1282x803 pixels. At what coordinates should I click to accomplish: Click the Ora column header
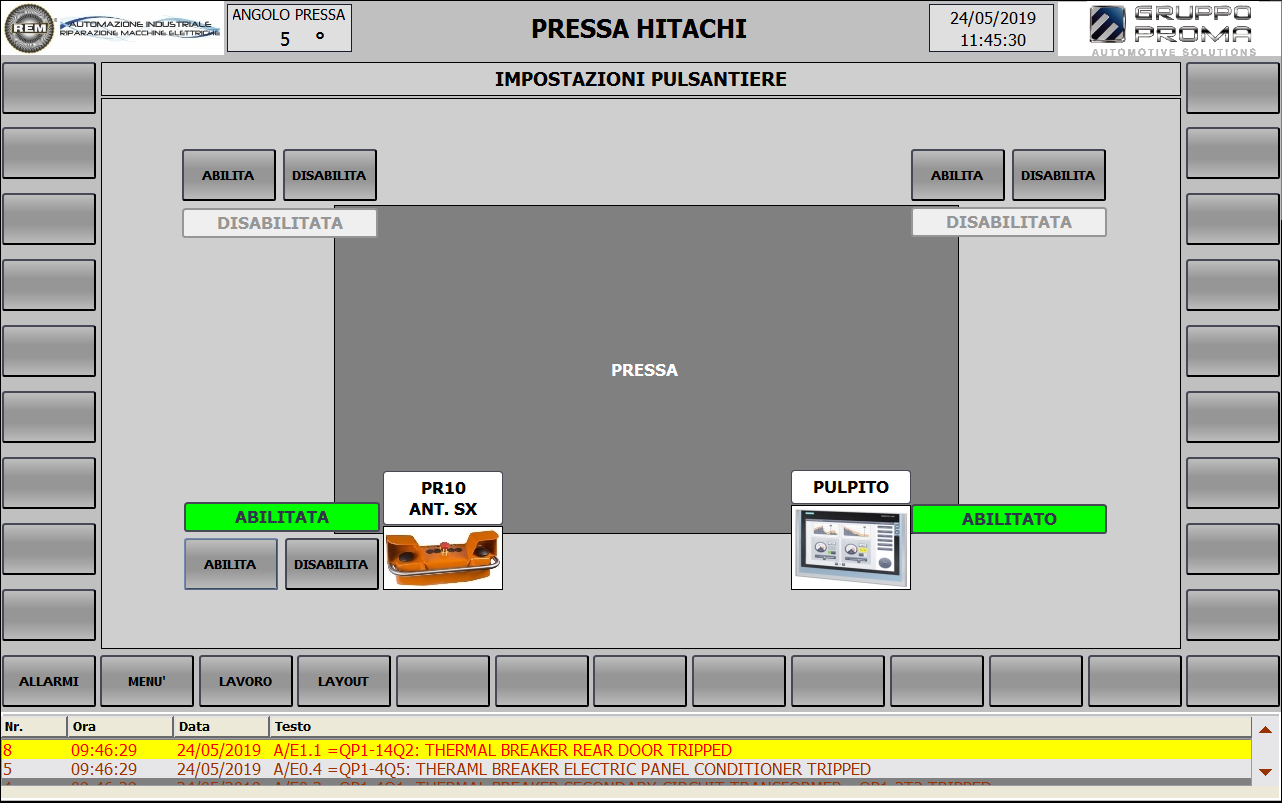click(120, 726)
